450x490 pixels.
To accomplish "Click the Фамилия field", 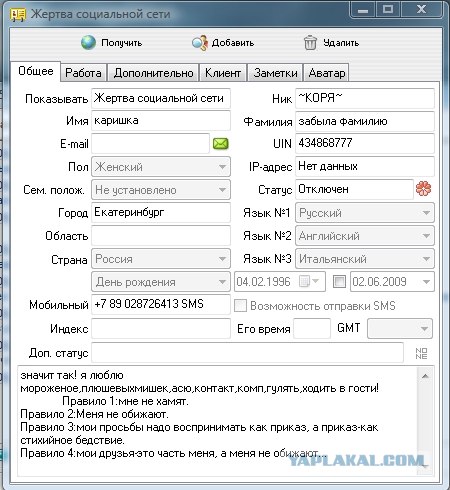I will [365, 121].
